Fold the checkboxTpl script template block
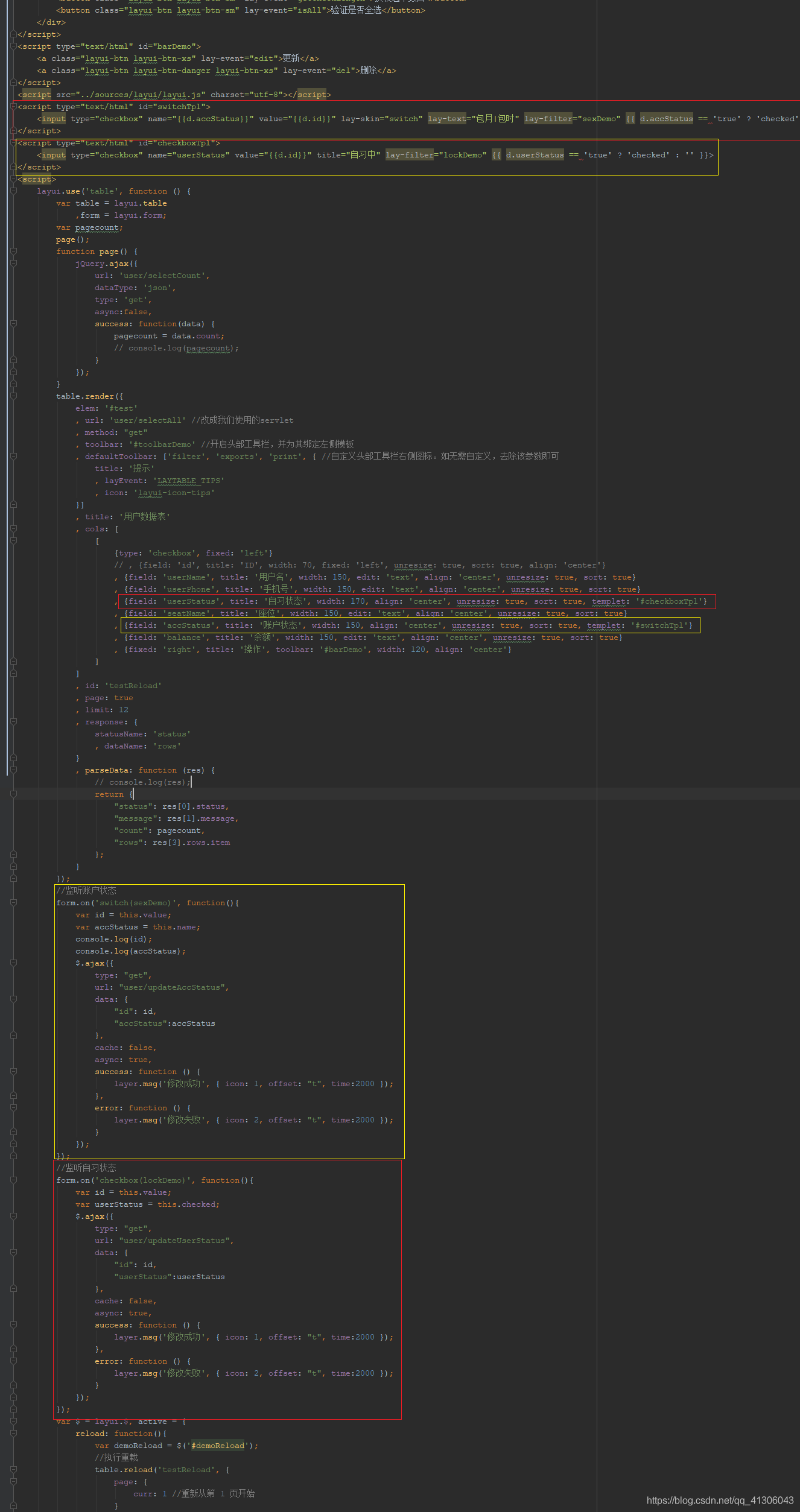 click(x=13, y=143)
